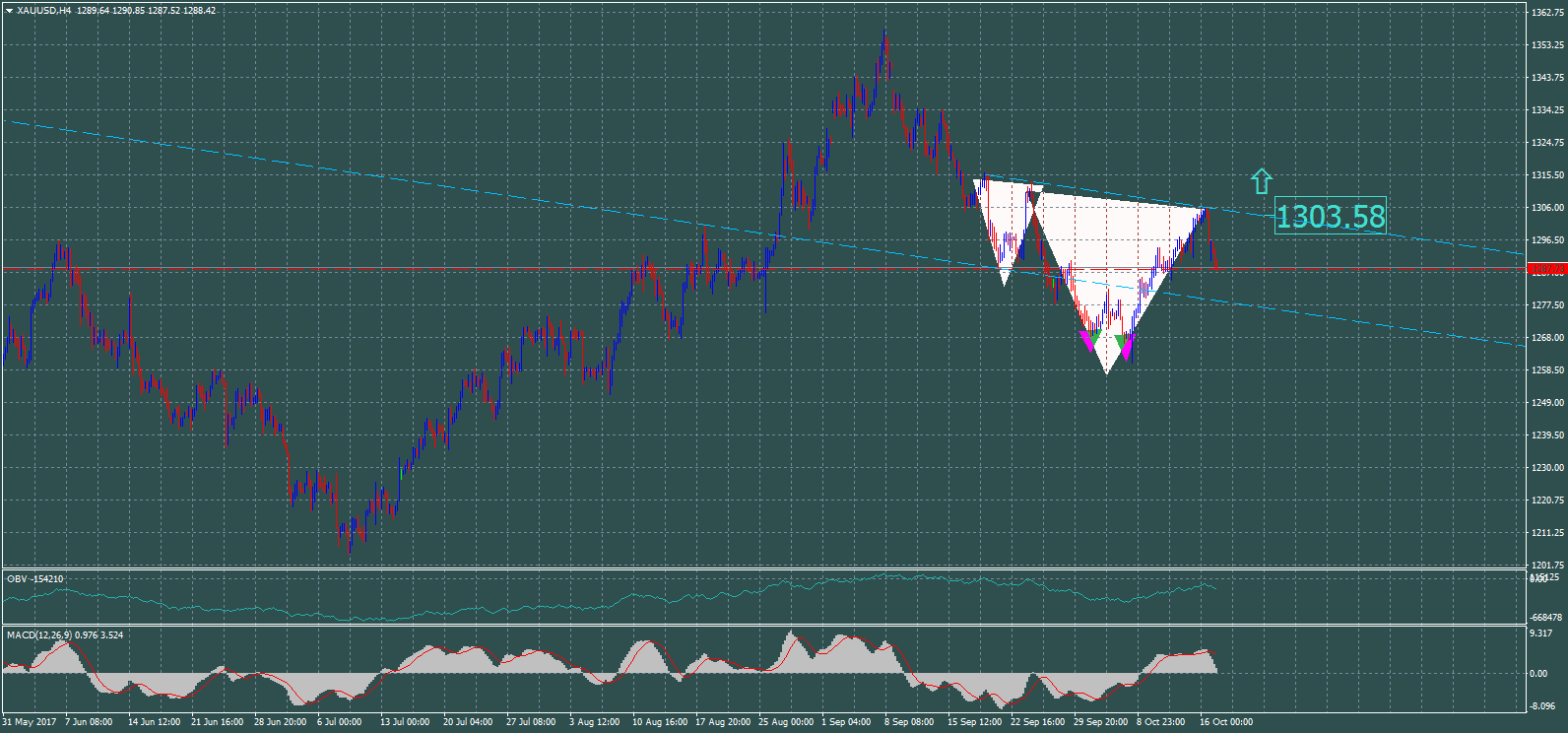Click the MACD 0.00 scale level
The width and height of the screenshot is (1568, 733).
(x=1537, y=674)
